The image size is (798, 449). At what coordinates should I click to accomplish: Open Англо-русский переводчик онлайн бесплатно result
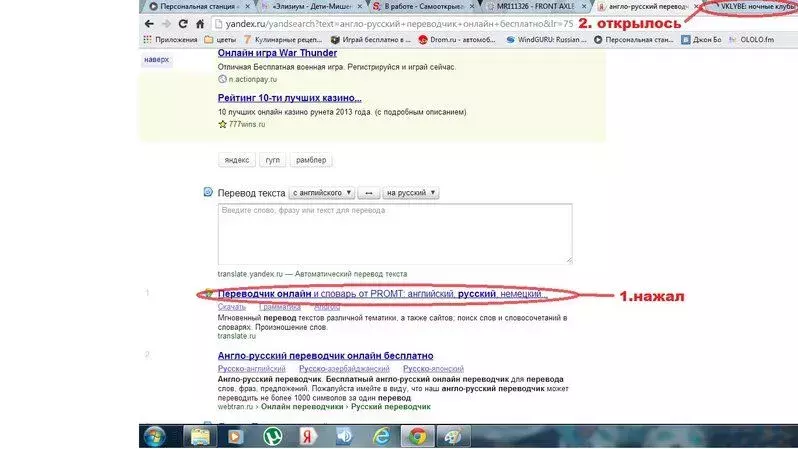(325, 356)
